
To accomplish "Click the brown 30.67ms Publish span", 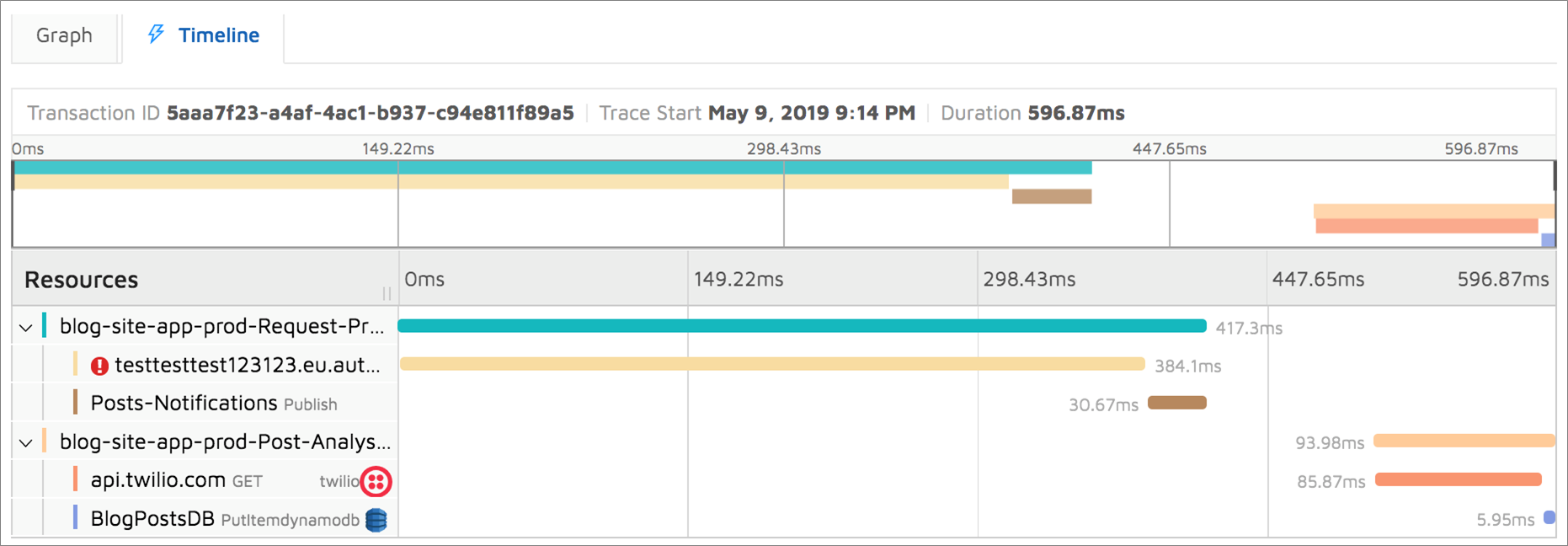I will pos(1177,403).
